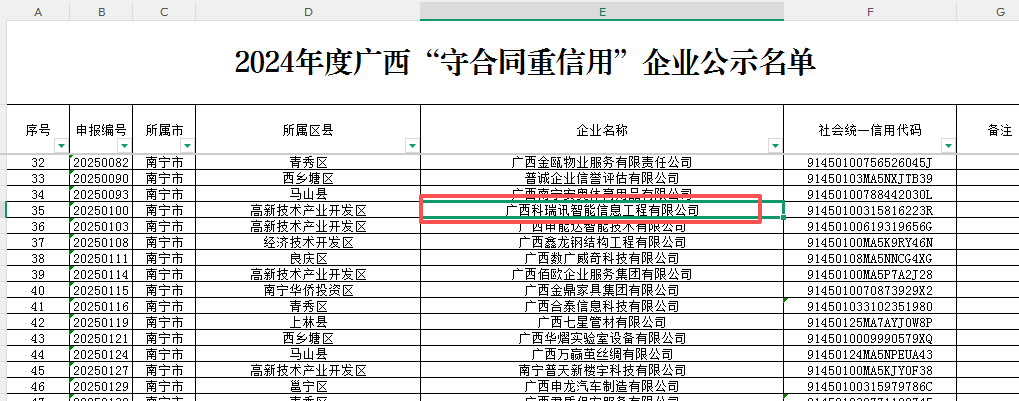Image resolution: width=1019 pixels, height=401 pixels.
Task: Open the 序号 column filter dropdown
Action: [x=60, y=146]
